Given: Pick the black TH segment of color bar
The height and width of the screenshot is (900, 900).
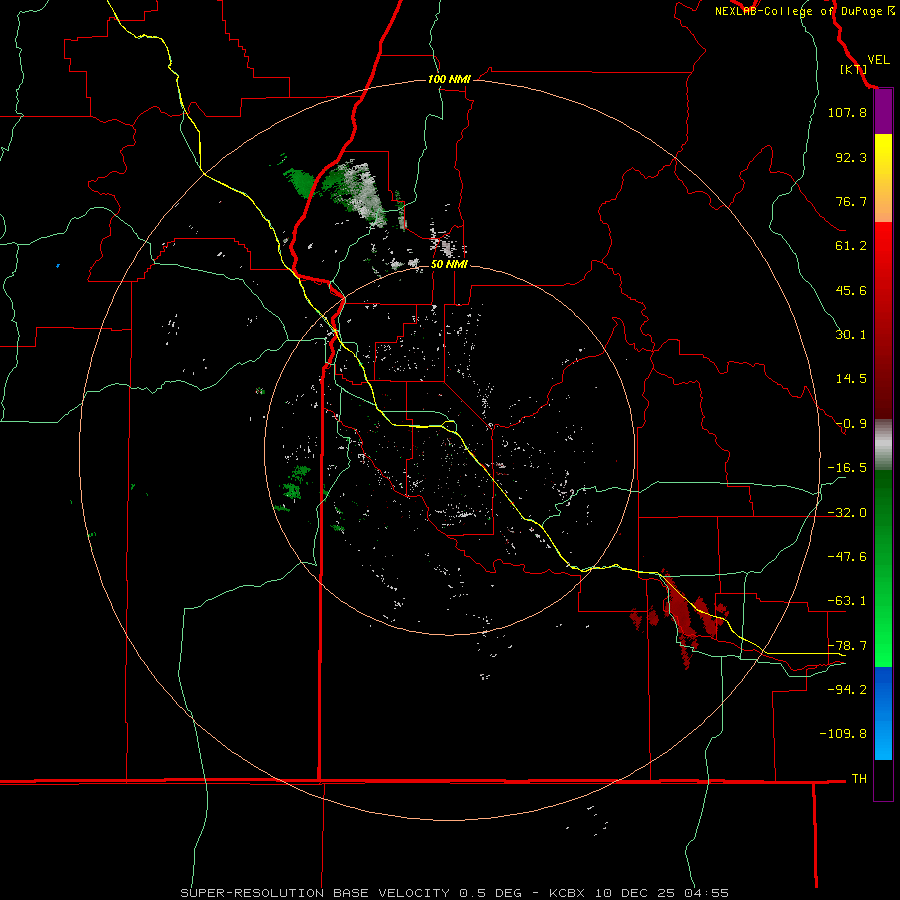Looking at the screenshot, I should coord(883,780).
